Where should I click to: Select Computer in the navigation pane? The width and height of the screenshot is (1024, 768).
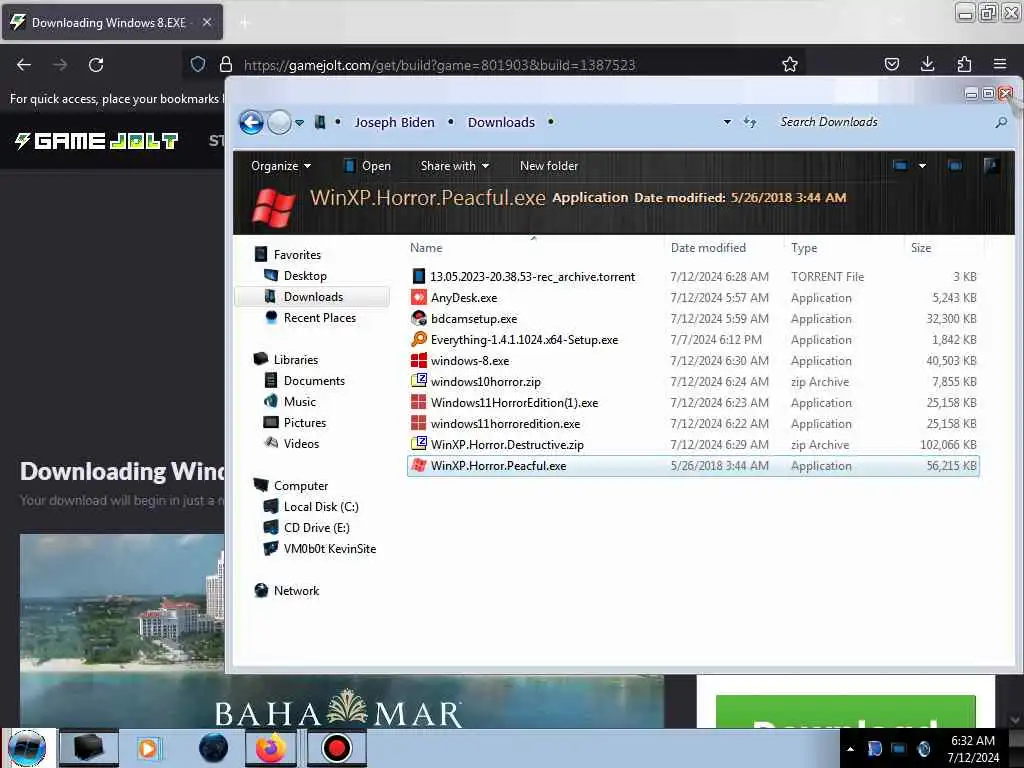(x=300, y=486)
